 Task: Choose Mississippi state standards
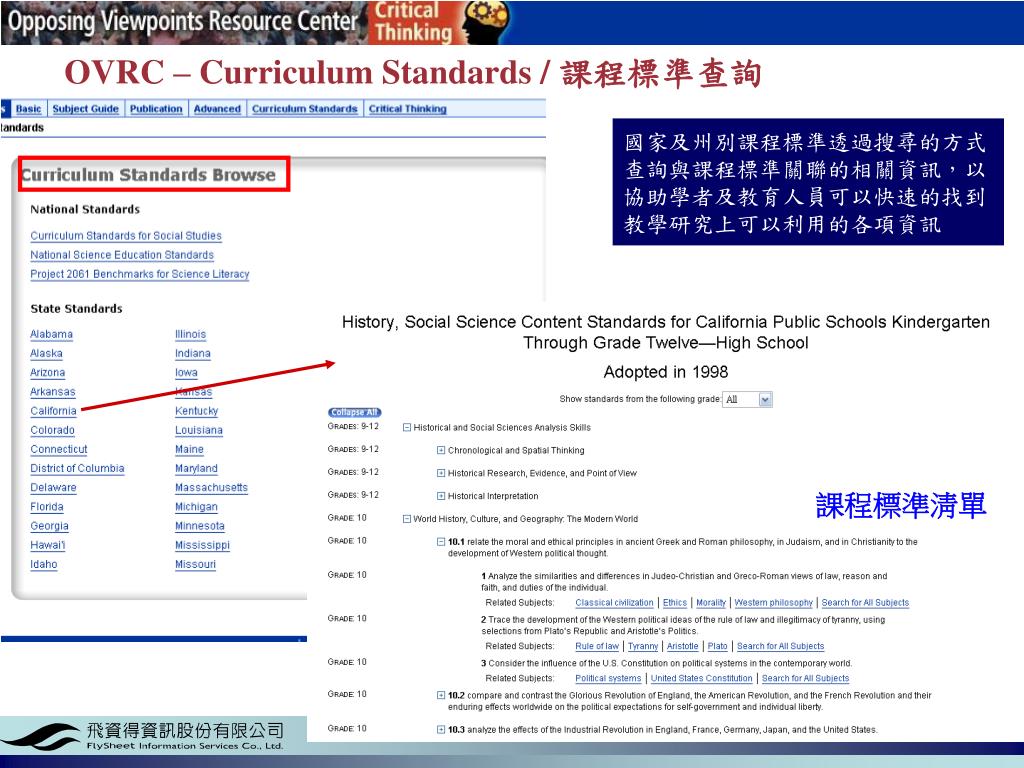point(202,545)
